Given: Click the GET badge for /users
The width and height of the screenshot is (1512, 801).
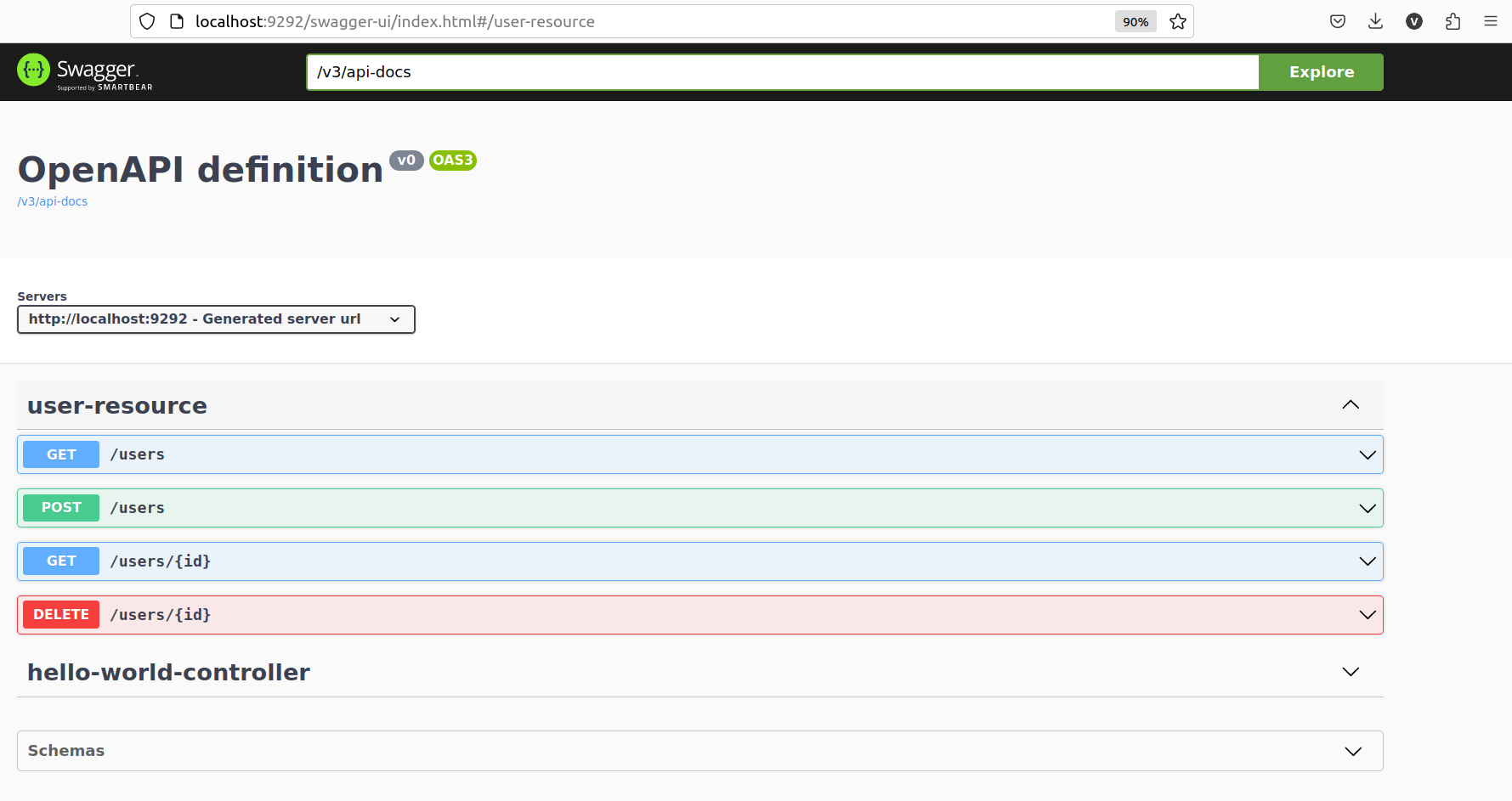Looking at the screenshot, I should pyautogui.click(x=61, y=454).
